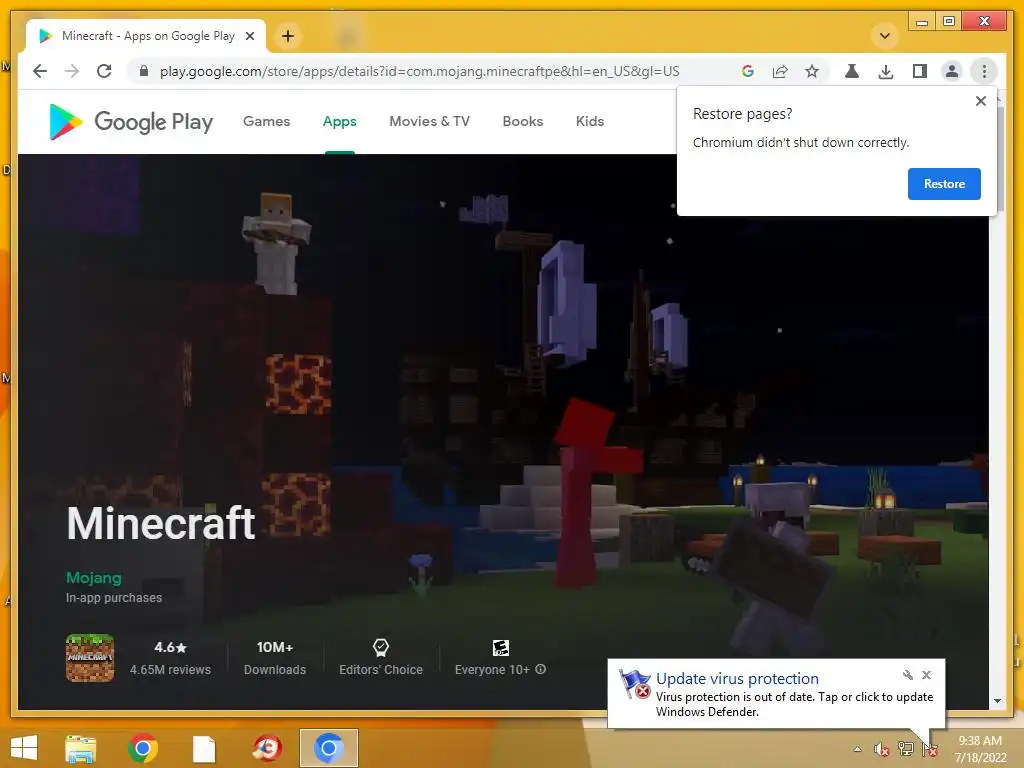Screen dimensions: 1024x768
Task: Select the Minecraft browser tab
Action: tap(146, 36)
